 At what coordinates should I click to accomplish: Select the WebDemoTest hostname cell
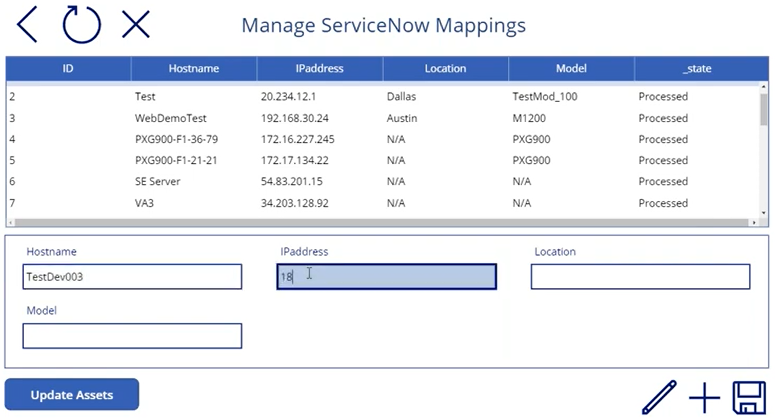[171, 118]
